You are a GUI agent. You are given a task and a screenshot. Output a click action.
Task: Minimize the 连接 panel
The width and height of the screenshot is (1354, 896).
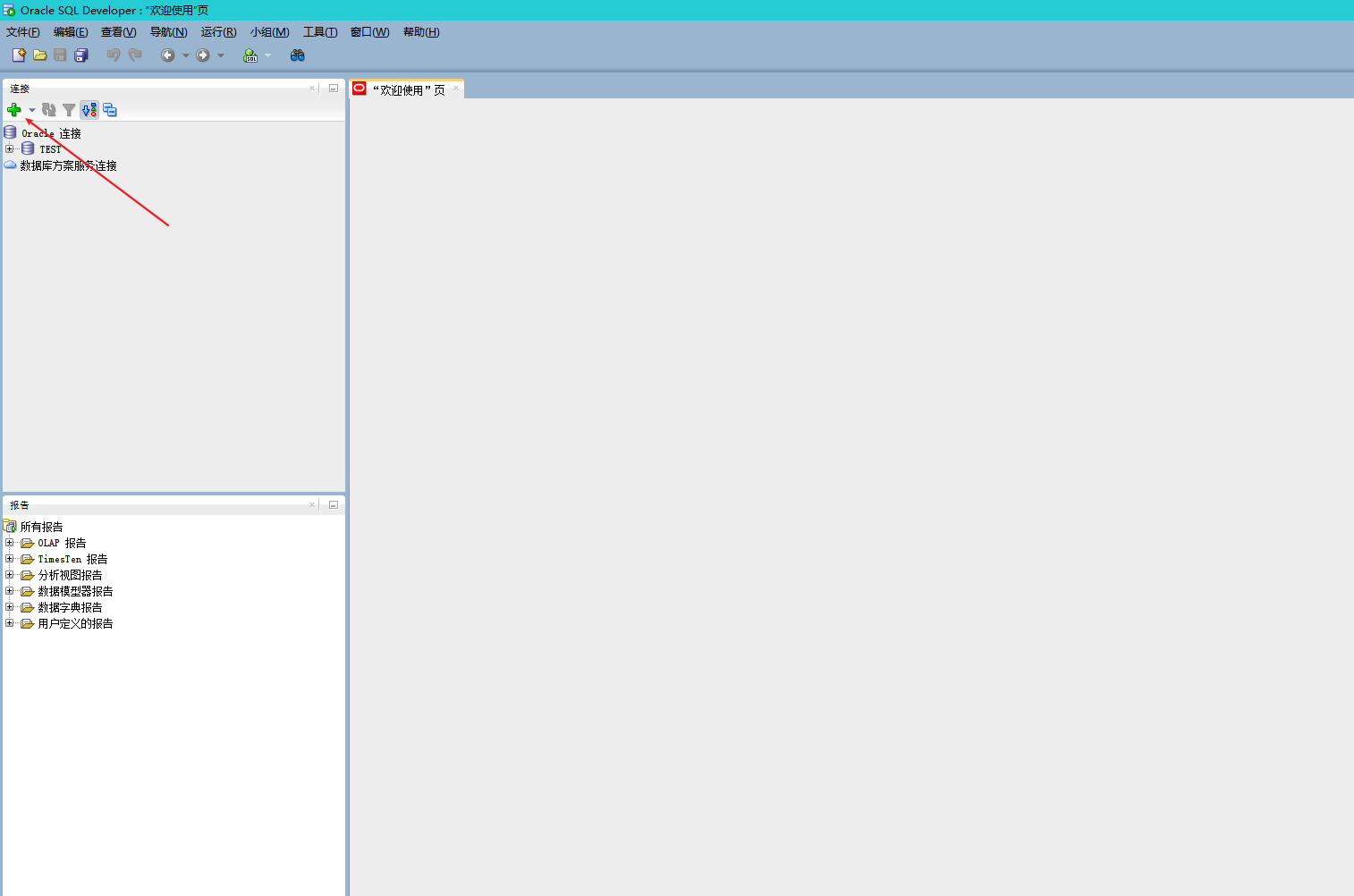tap(334, 88)
